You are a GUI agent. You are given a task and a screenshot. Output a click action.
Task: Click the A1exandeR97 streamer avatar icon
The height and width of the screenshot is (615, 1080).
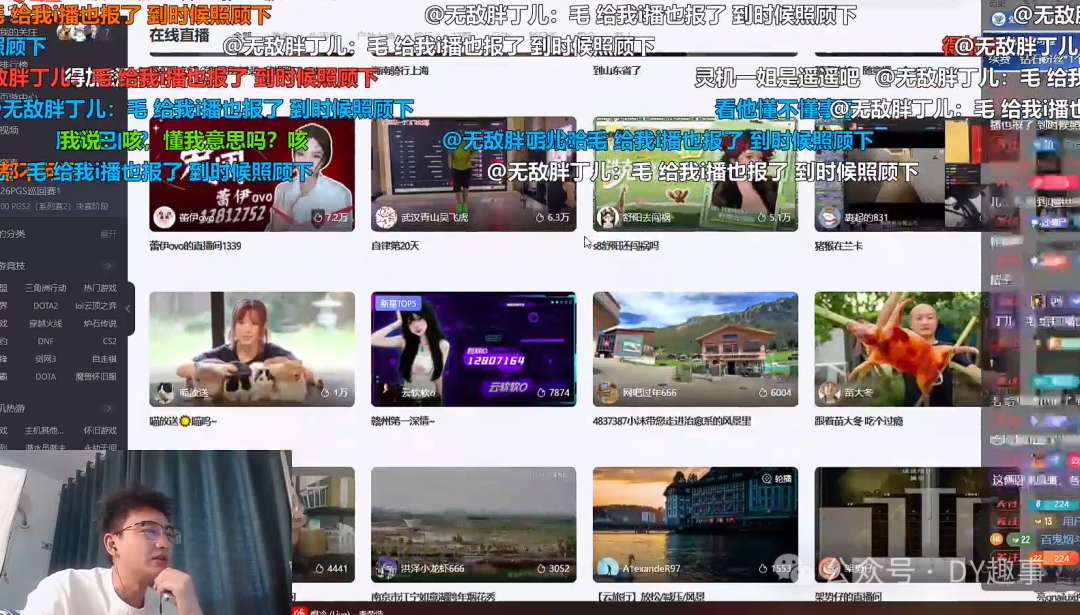pos(608,568)
